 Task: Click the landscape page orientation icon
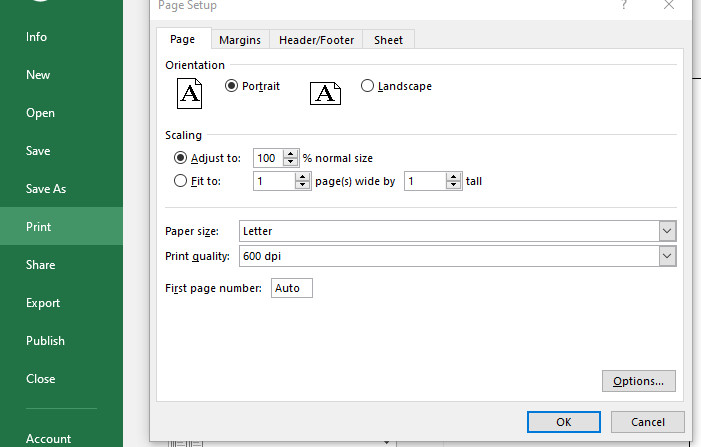325,93
